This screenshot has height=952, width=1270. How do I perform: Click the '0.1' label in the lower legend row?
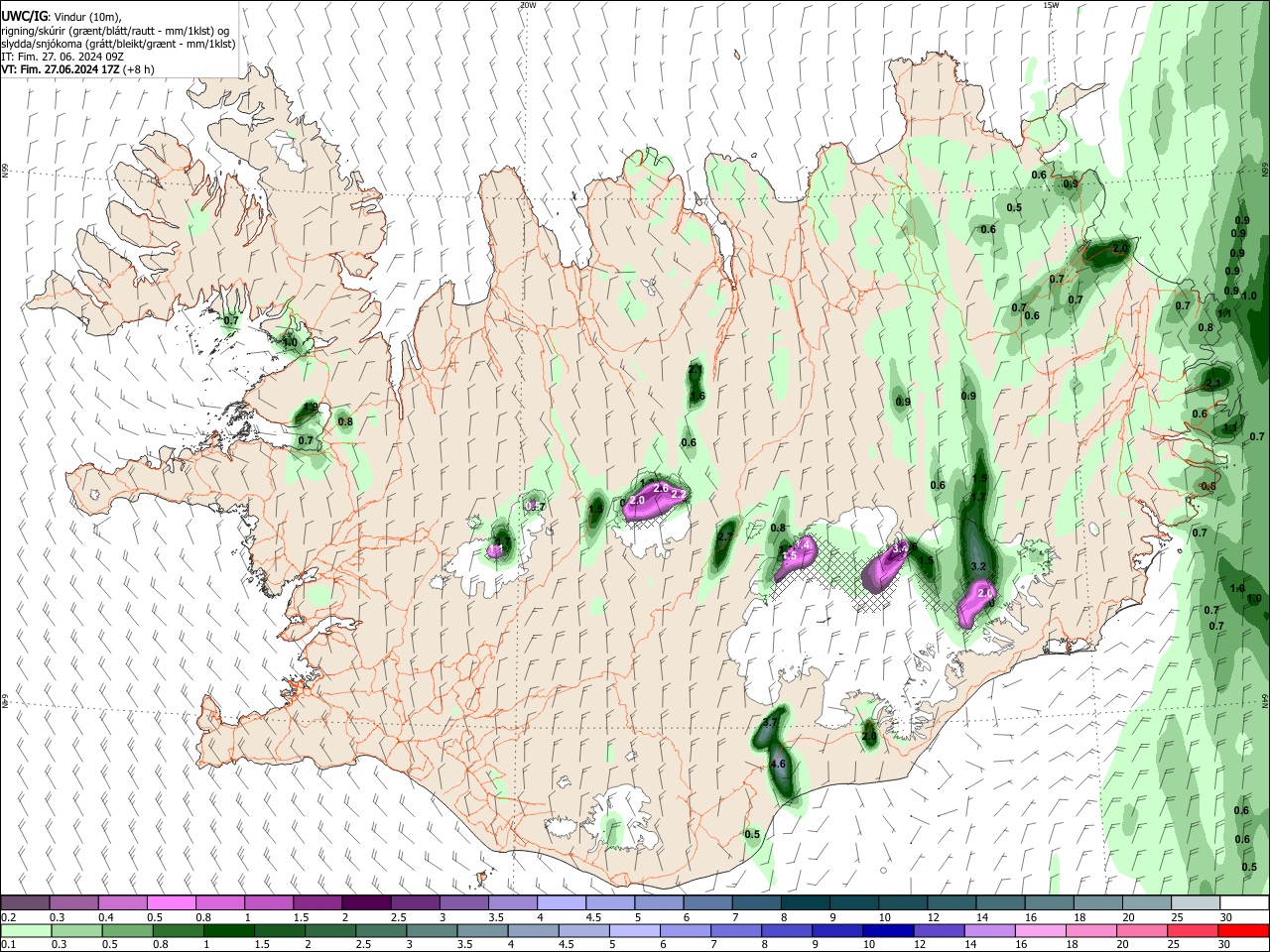[8, 945]
